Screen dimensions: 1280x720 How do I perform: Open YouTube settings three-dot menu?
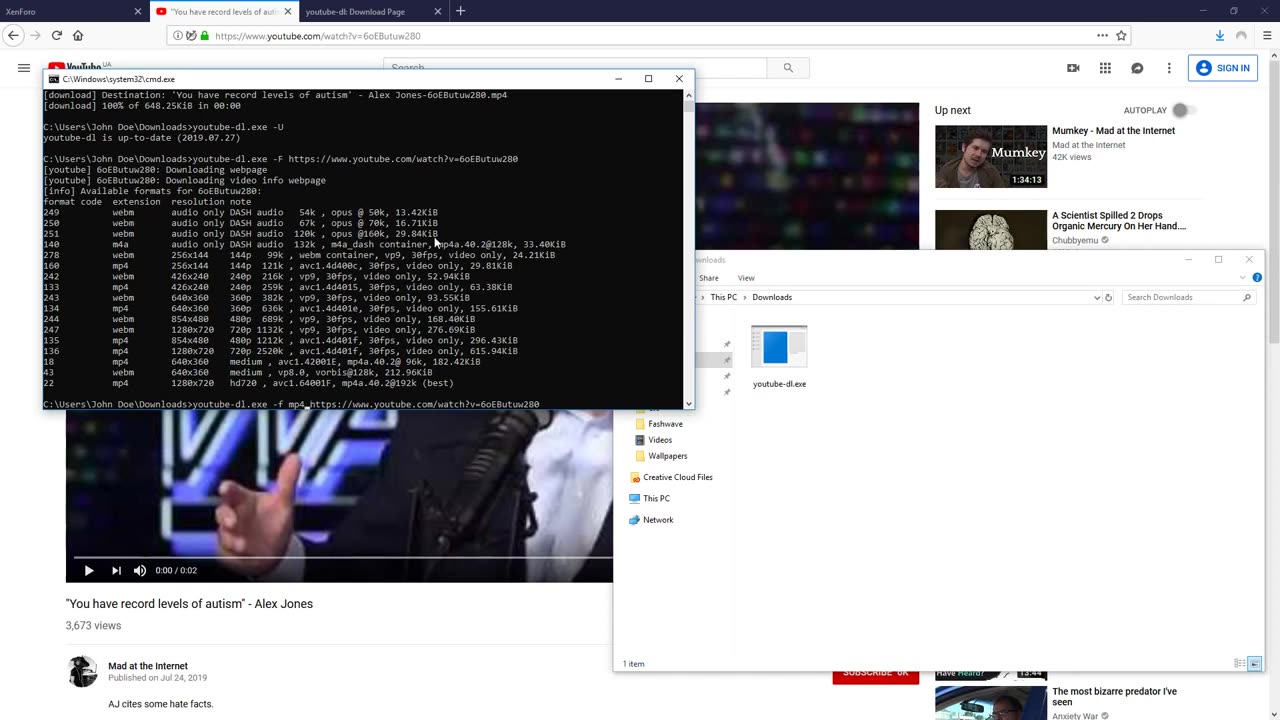pos(1169,68)
